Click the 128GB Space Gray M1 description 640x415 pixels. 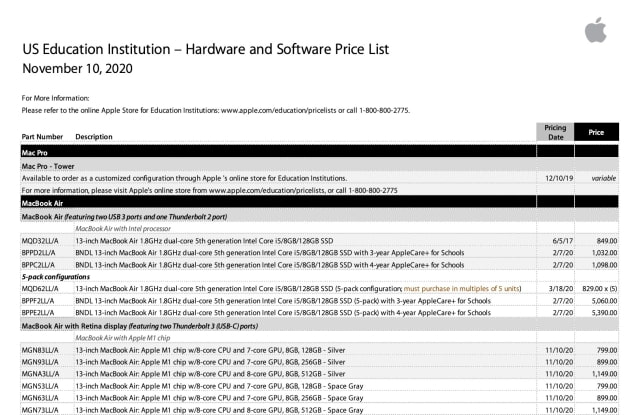click(219, 386)
